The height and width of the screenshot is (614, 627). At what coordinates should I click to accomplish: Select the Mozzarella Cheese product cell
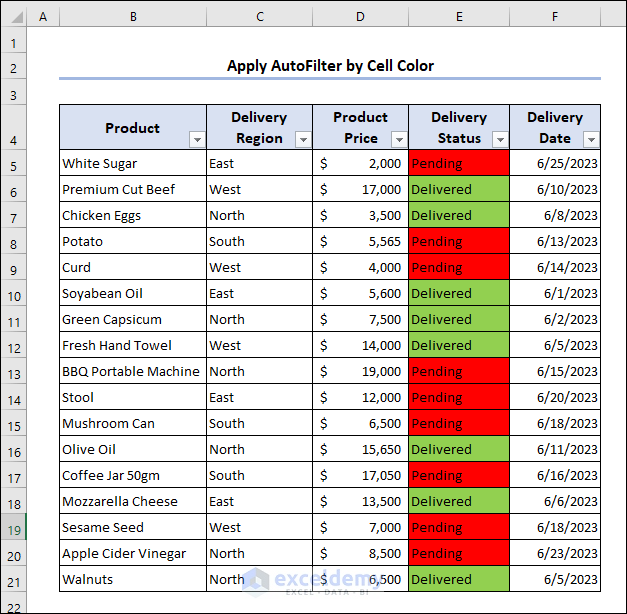(x=133, y=502)
